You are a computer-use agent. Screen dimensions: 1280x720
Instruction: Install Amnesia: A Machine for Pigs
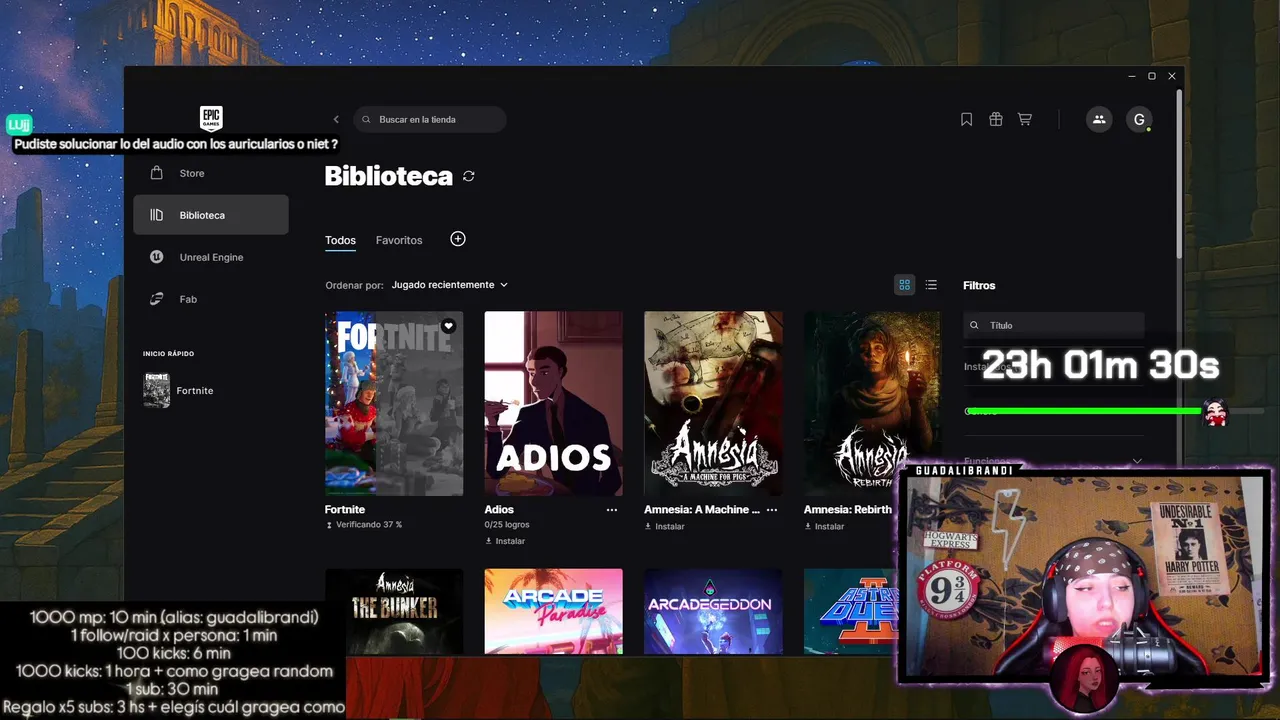click(x=665, y=526)
